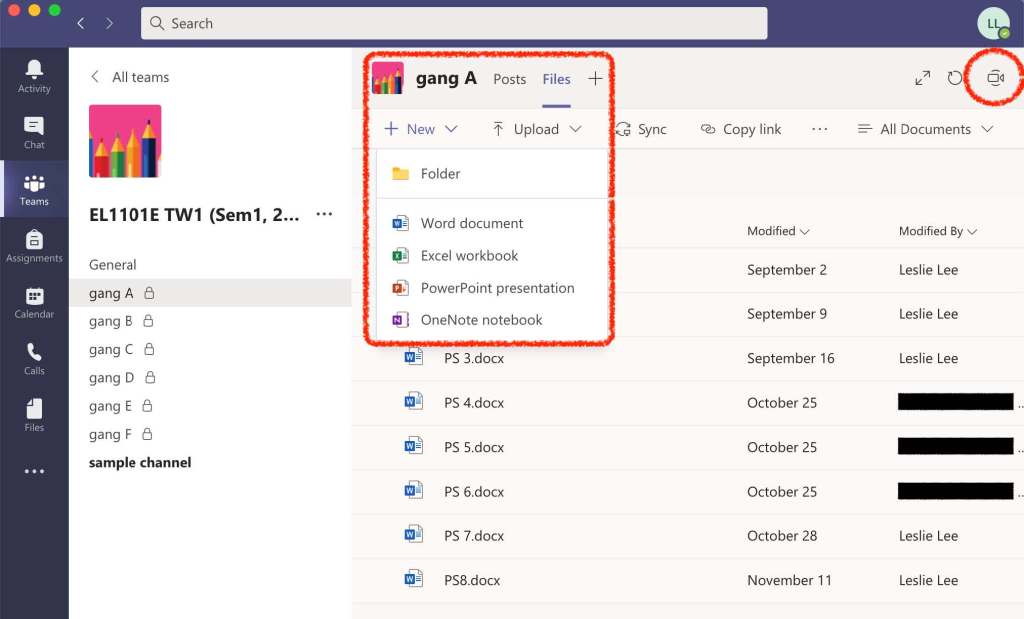Switch to the Posts tab
1024x619 pixels.
coord(509,78)
